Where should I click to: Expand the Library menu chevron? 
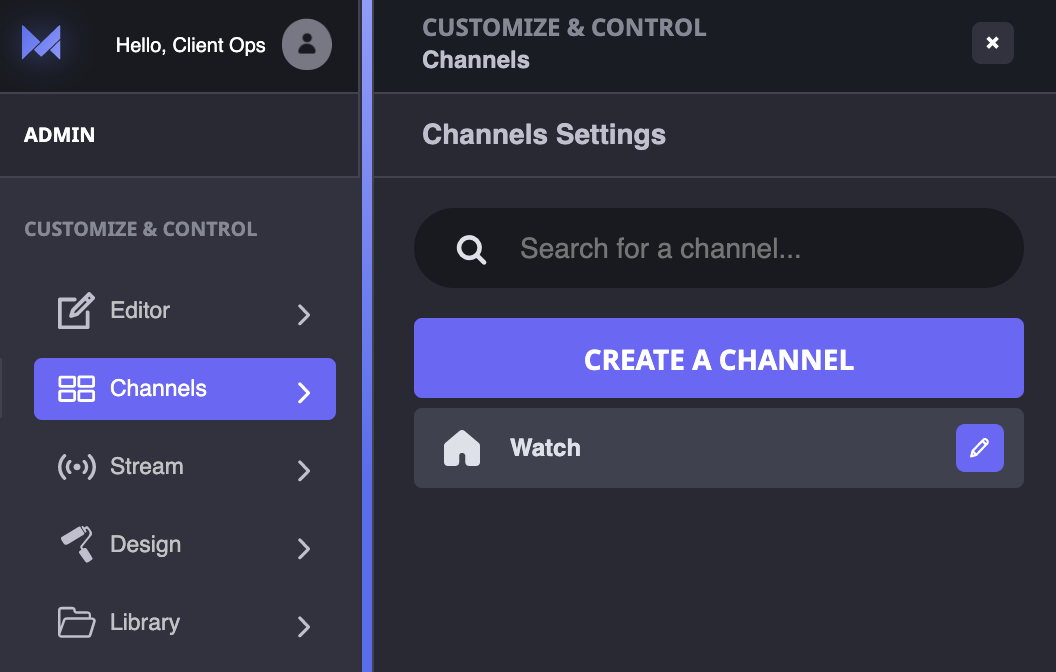(x=304, y=626)
